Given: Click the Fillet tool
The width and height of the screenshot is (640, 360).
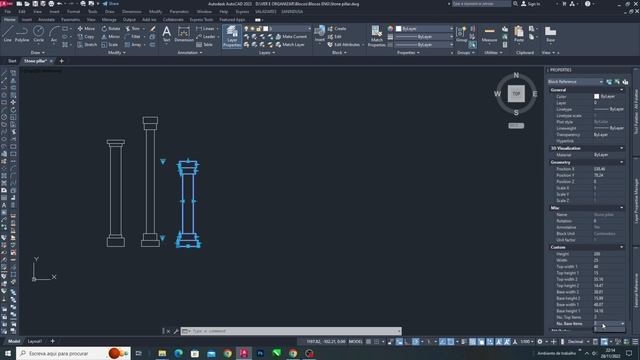Looking at the screenshot, I should tap(132, 36).
